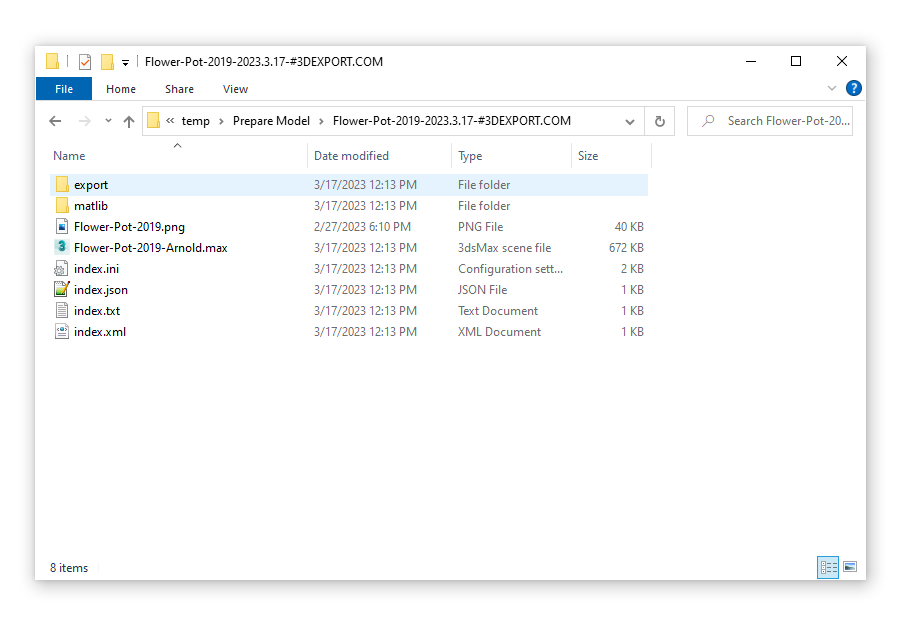Open the Home ribbon tab

click(121, 89)
